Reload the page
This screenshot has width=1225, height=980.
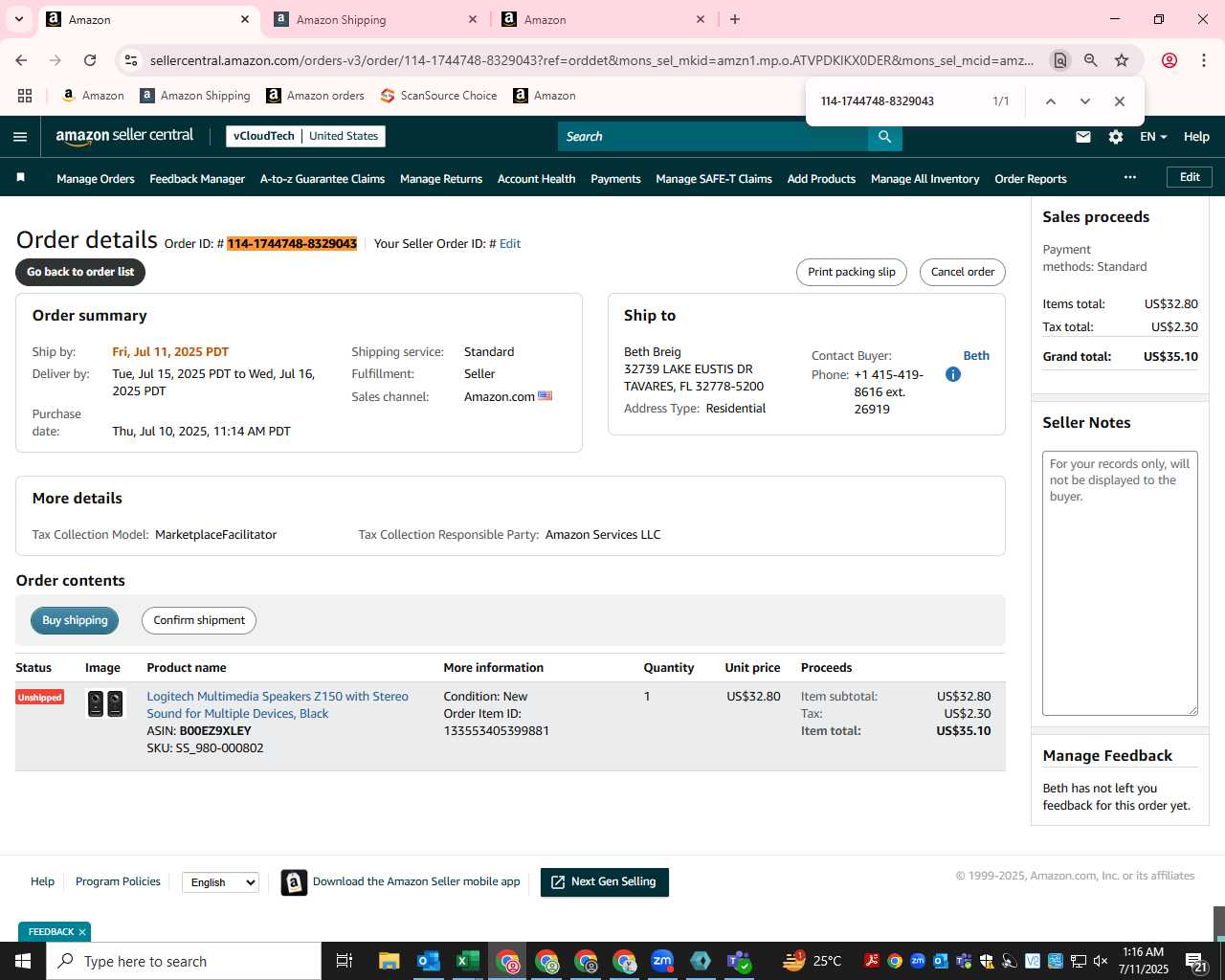tap(90, 60)
